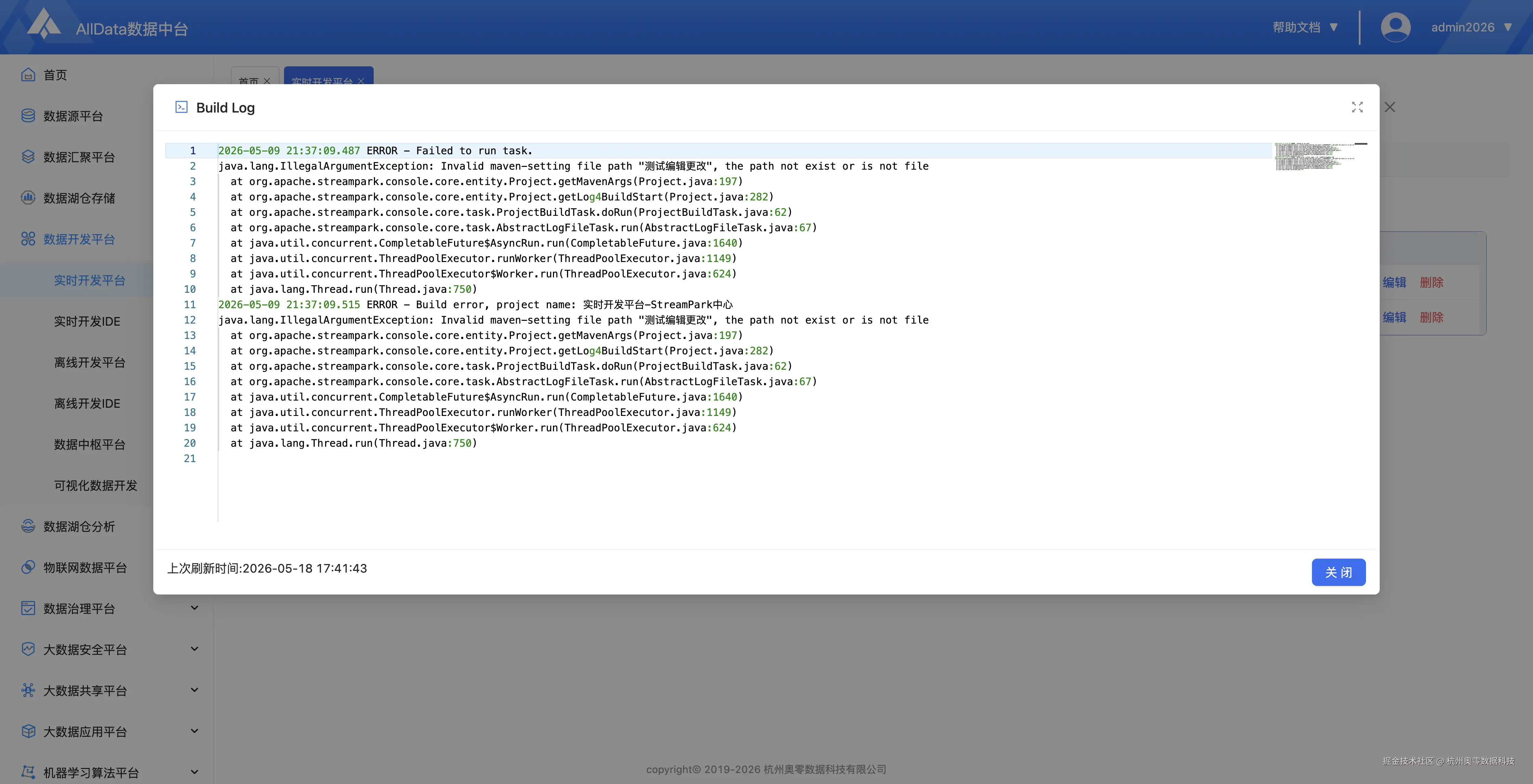Click the upper 删除 link in background table

(1432, 283)
